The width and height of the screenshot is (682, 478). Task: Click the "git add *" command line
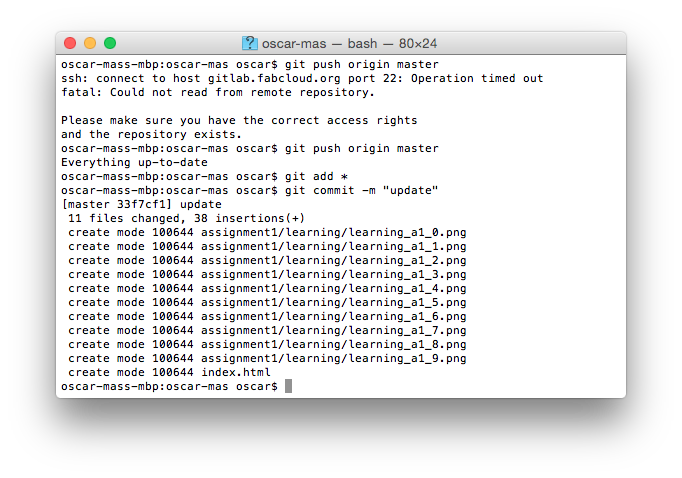click(x=313, y=176)
